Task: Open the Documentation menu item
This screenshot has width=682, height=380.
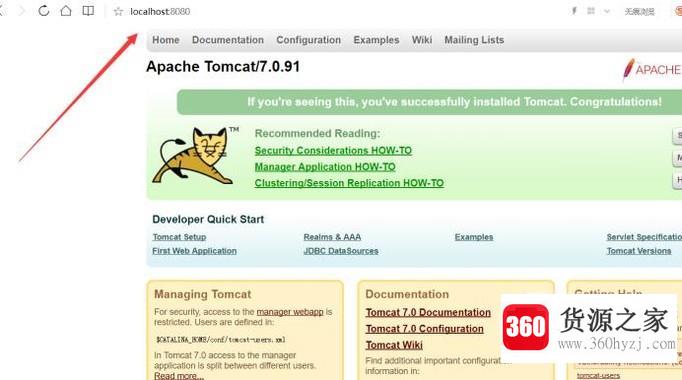Action: [228, 40]
